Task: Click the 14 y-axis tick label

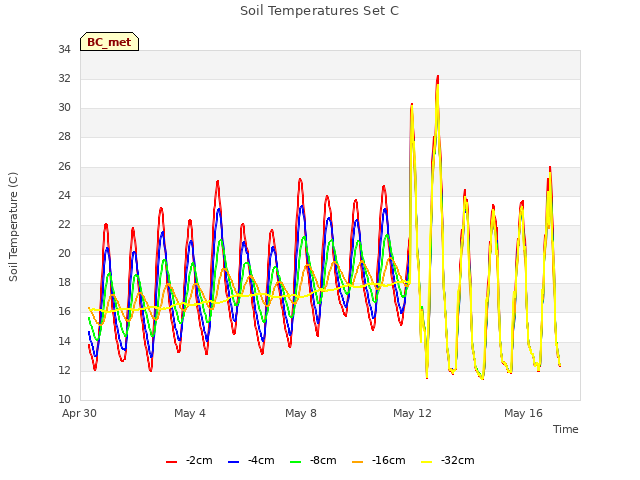Action: coord(64,342)
